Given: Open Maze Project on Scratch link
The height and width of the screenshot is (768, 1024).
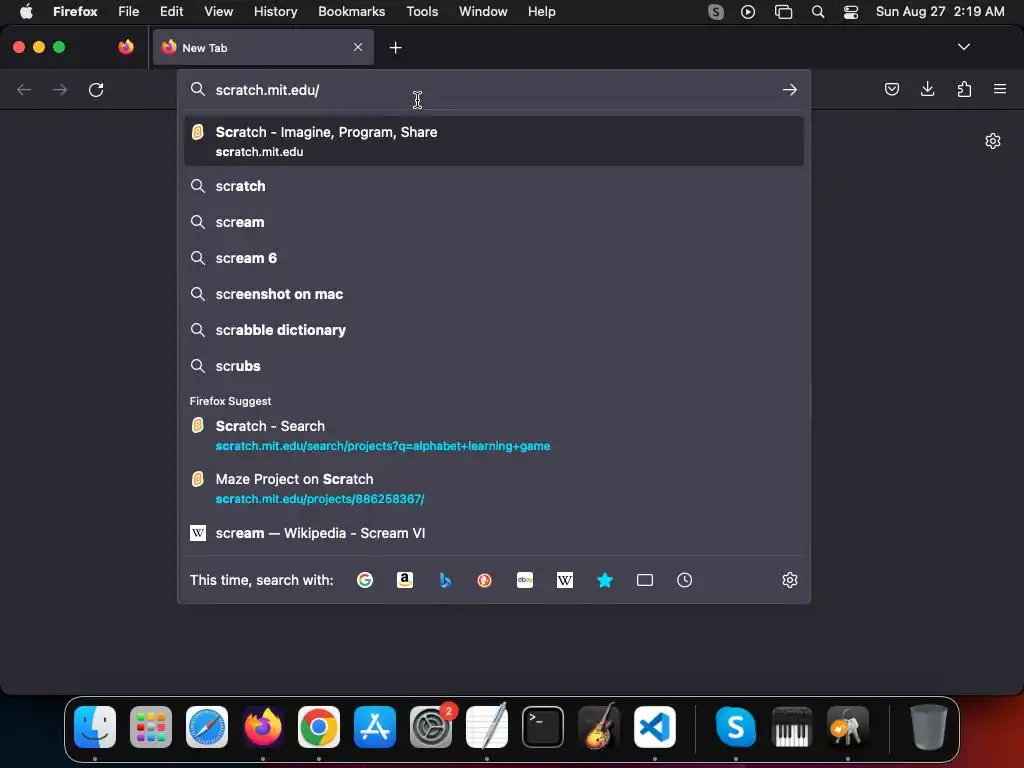Looking at the screenshot, I should point(494,488).
